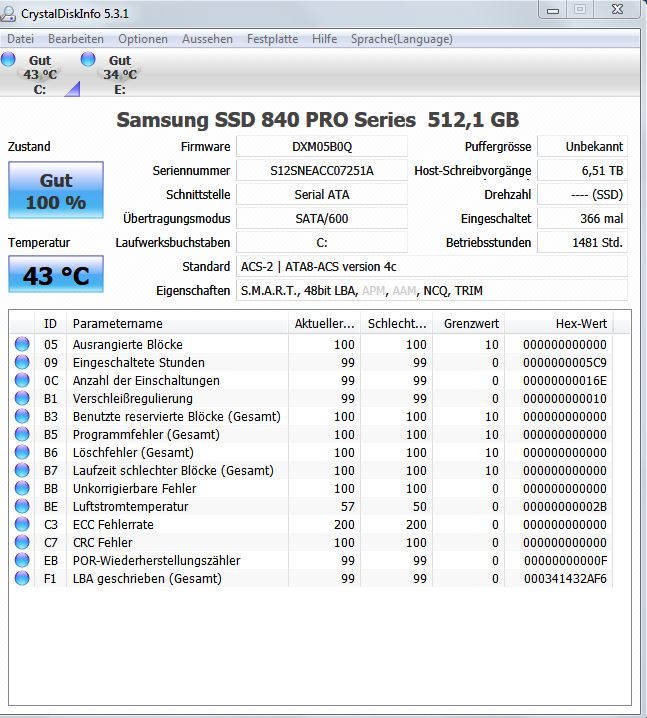Click status orb for Programmfehler (Gesamt)
This screenshot has height=718, width=647.
22,434
